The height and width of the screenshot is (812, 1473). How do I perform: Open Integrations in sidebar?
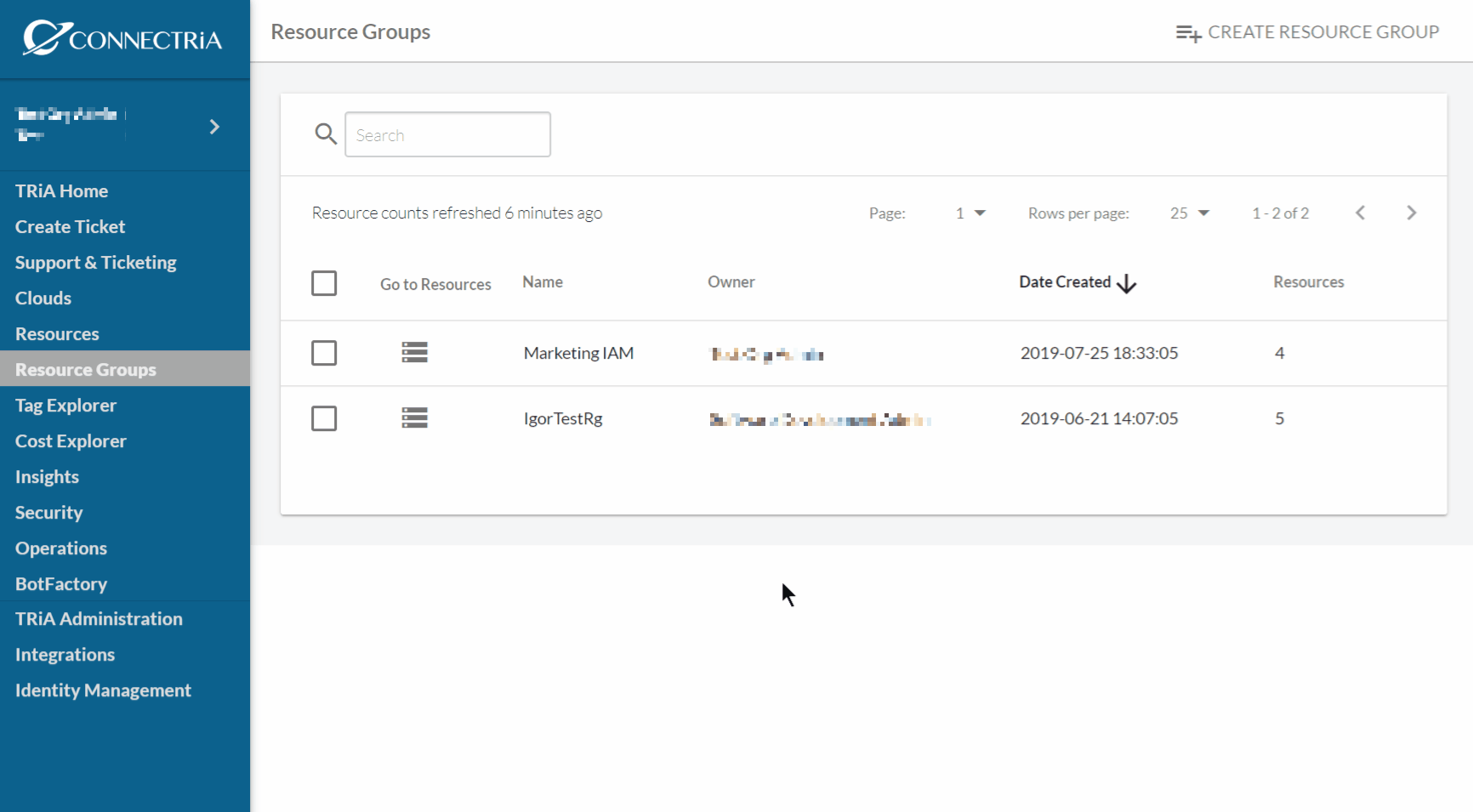coord(65,655)
